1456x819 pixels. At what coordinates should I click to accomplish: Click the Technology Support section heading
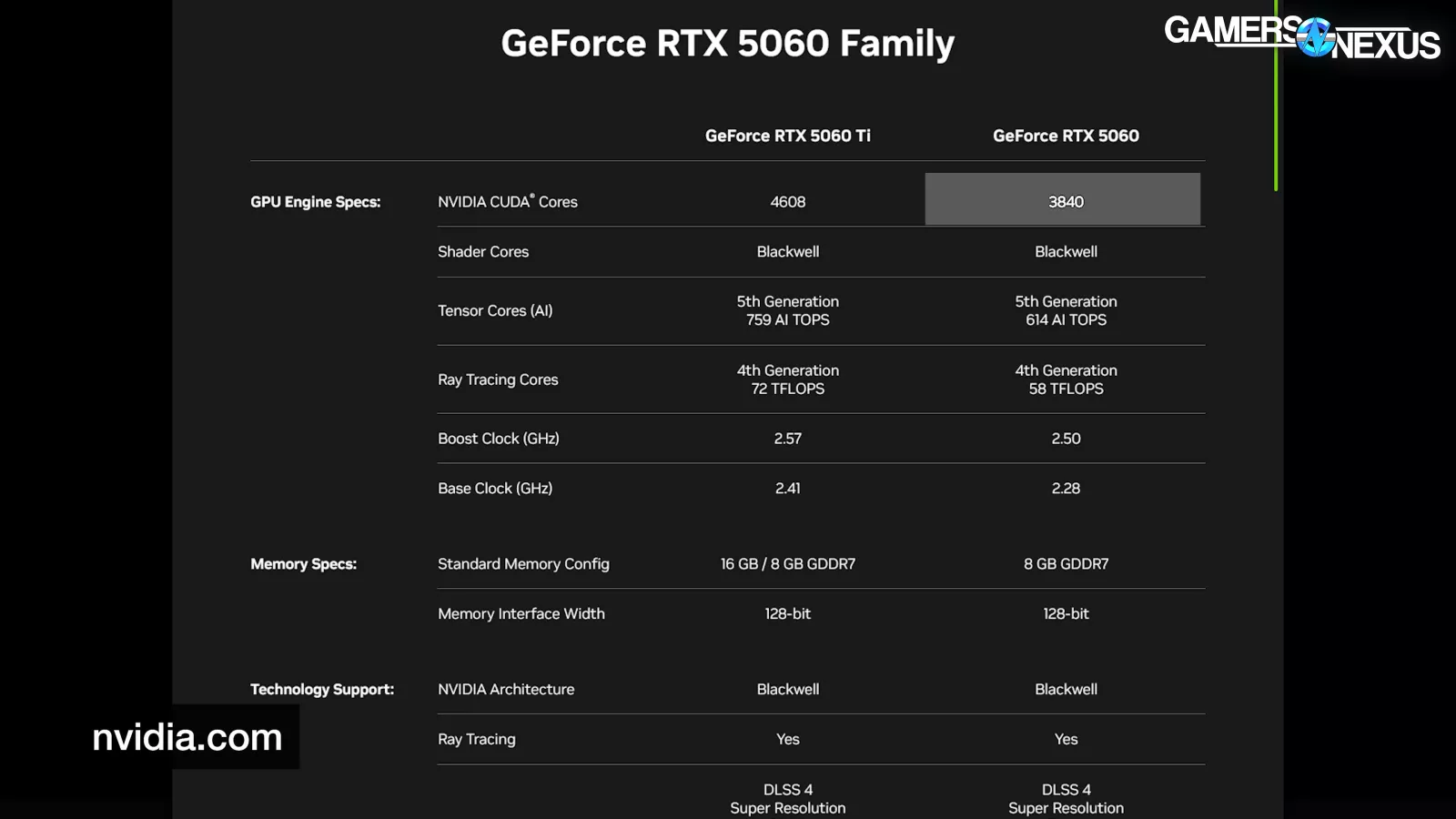click(x=322, y=690)
